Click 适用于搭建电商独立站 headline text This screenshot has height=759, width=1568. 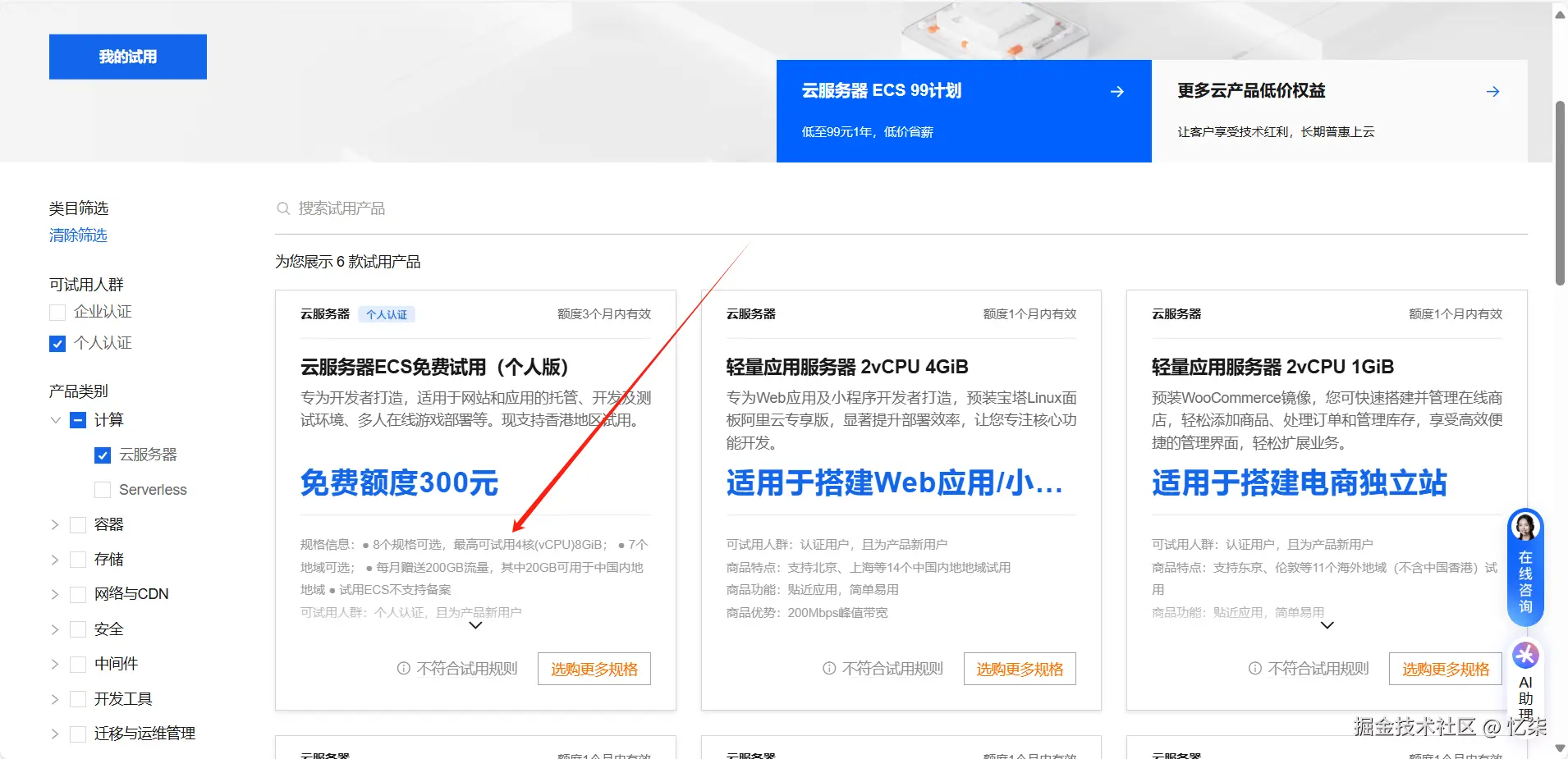click(x=1300, y=482)
